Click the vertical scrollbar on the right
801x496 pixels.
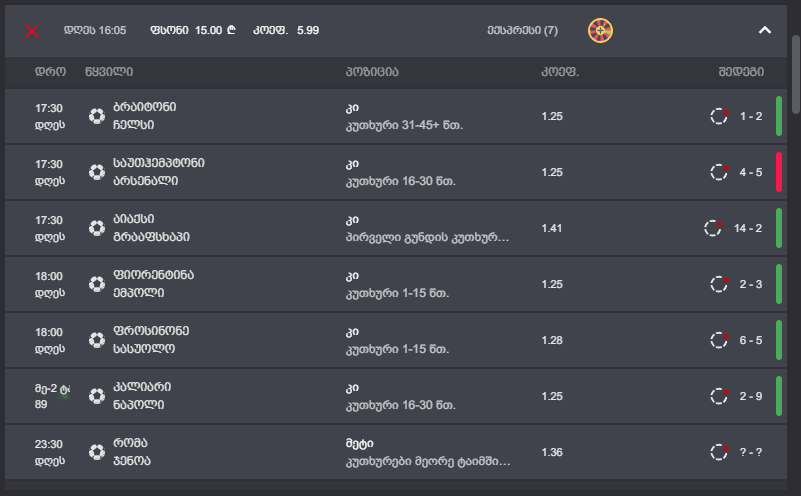click(x=795, y=80)
